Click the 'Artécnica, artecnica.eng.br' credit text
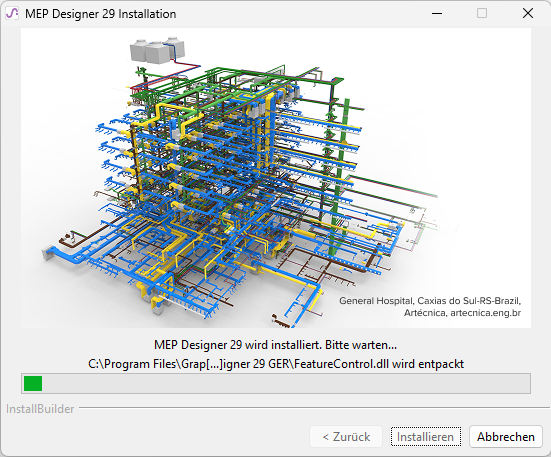The width and height of the screenshot is (551, 457). 462,313
